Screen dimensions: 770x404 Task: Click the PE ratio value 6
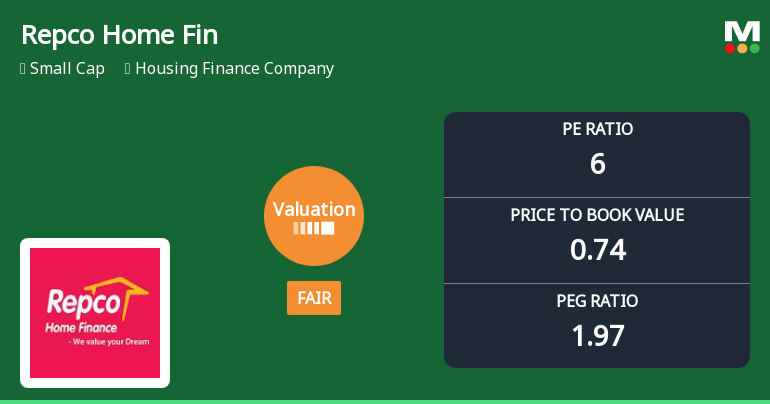(597, 163)
